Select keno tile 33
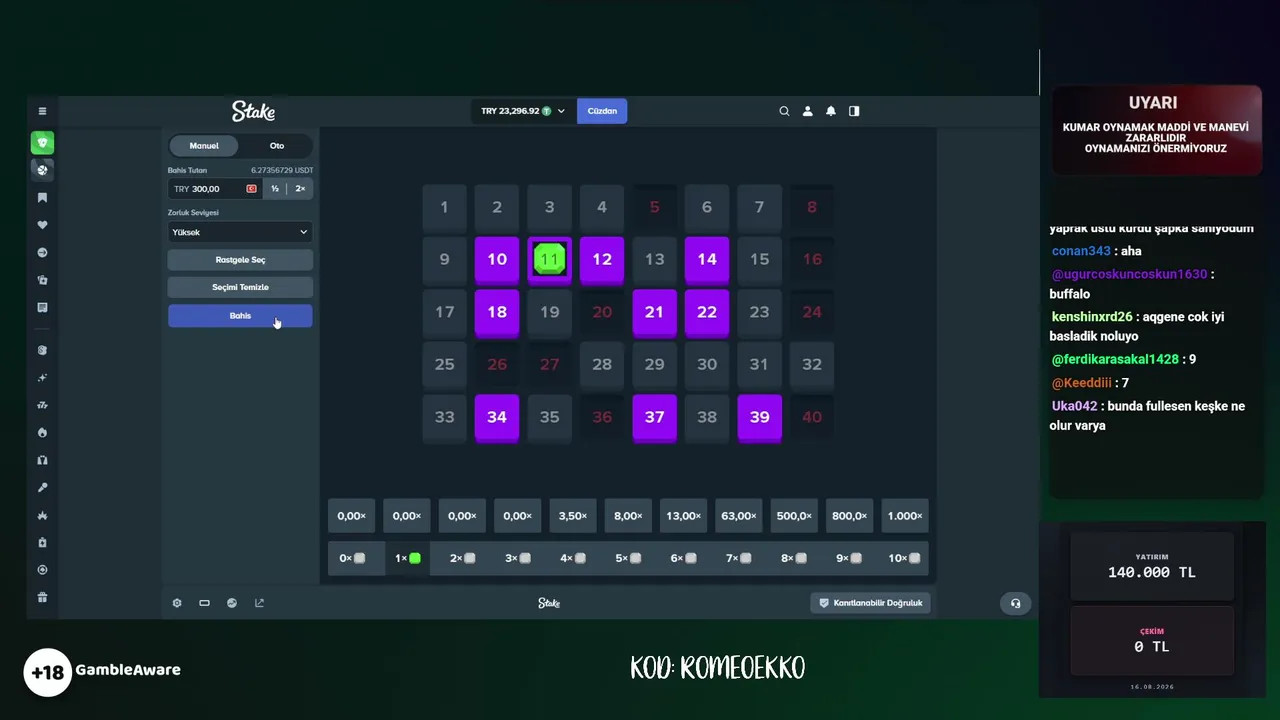This screenshot has width=1280, height=720. 444,417
